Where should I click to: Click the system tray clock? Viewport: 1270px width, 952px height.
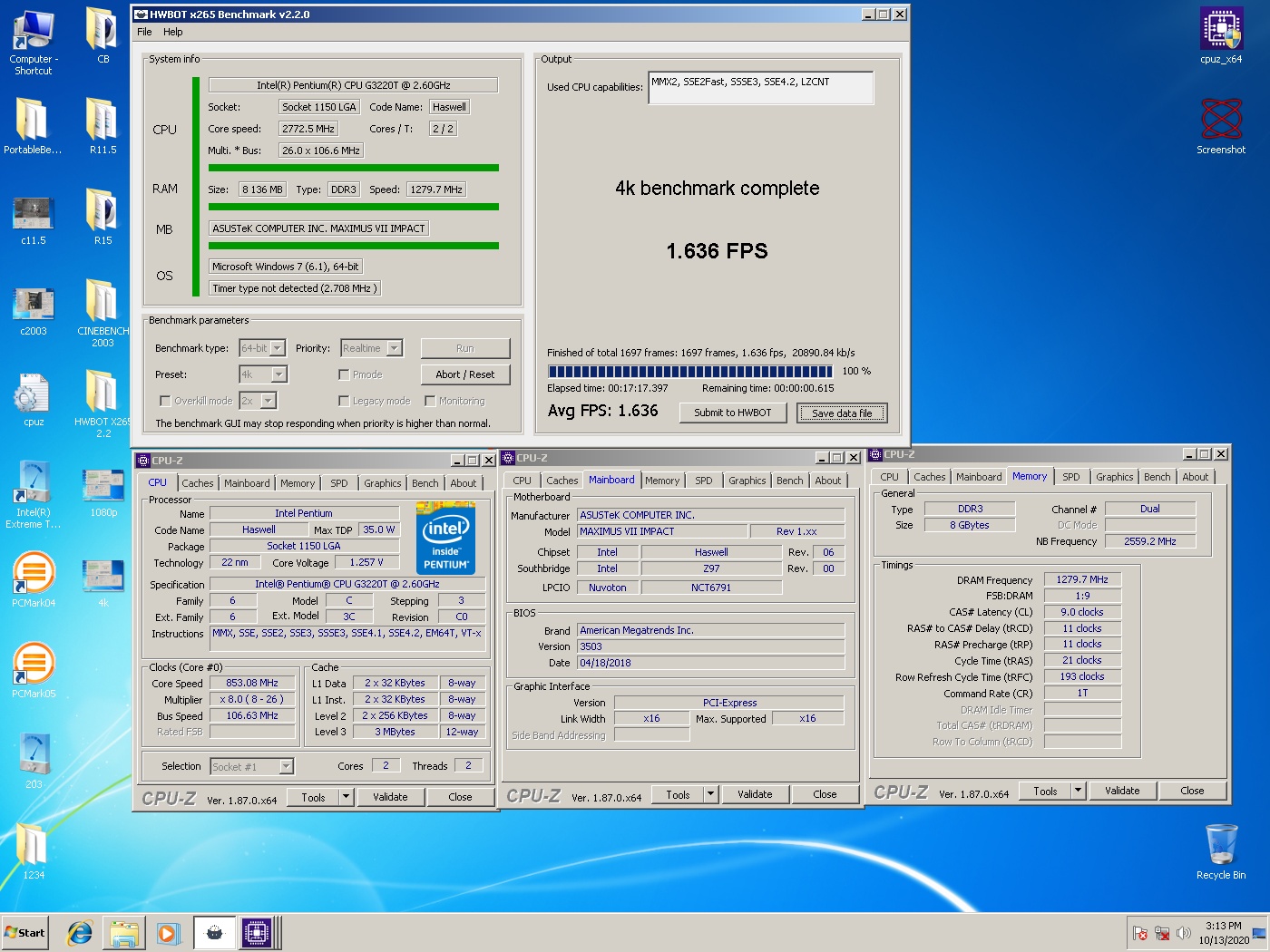(1224, 933)
